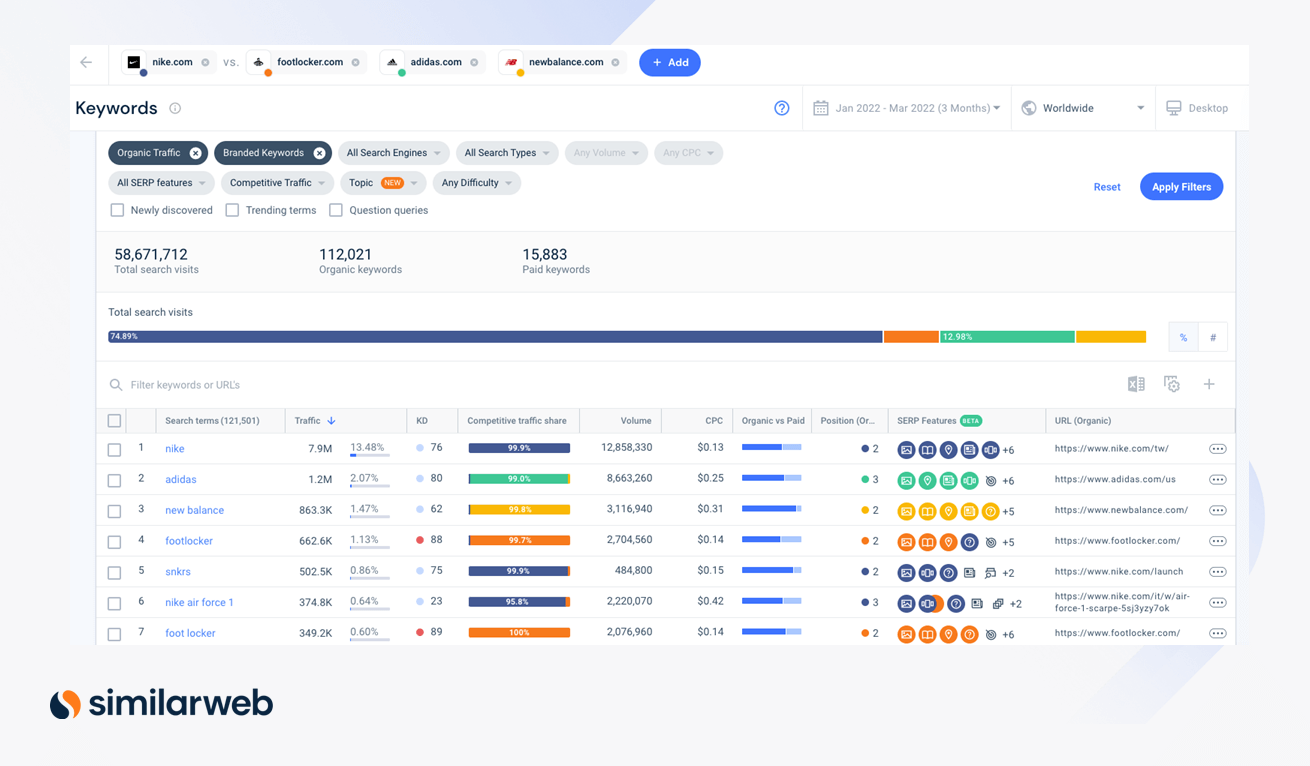Viewport: 1310px width, 766px height.
Task: Click the plus icon above table
Action: [1209, 384]
